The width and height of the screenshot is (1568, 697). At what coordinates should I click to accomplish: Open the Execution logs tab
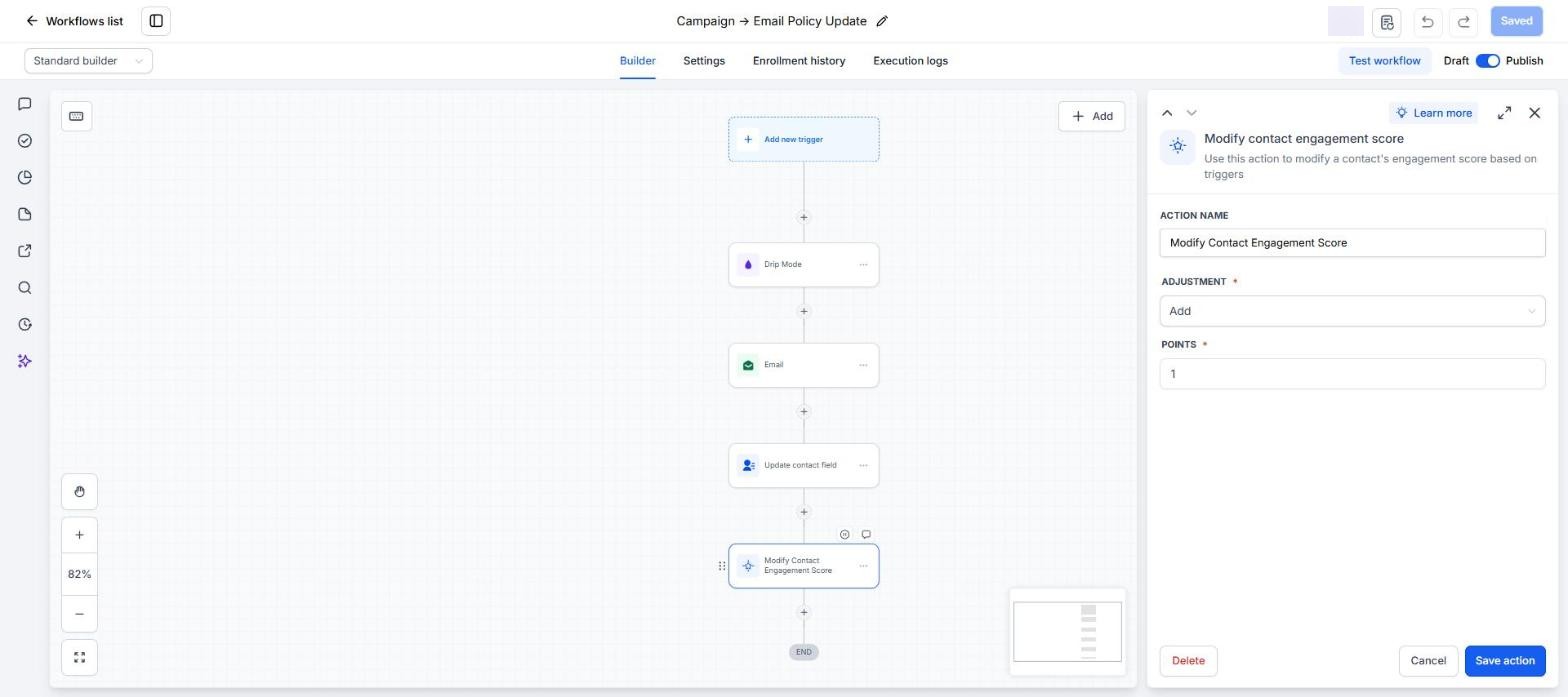pos(910,61)
